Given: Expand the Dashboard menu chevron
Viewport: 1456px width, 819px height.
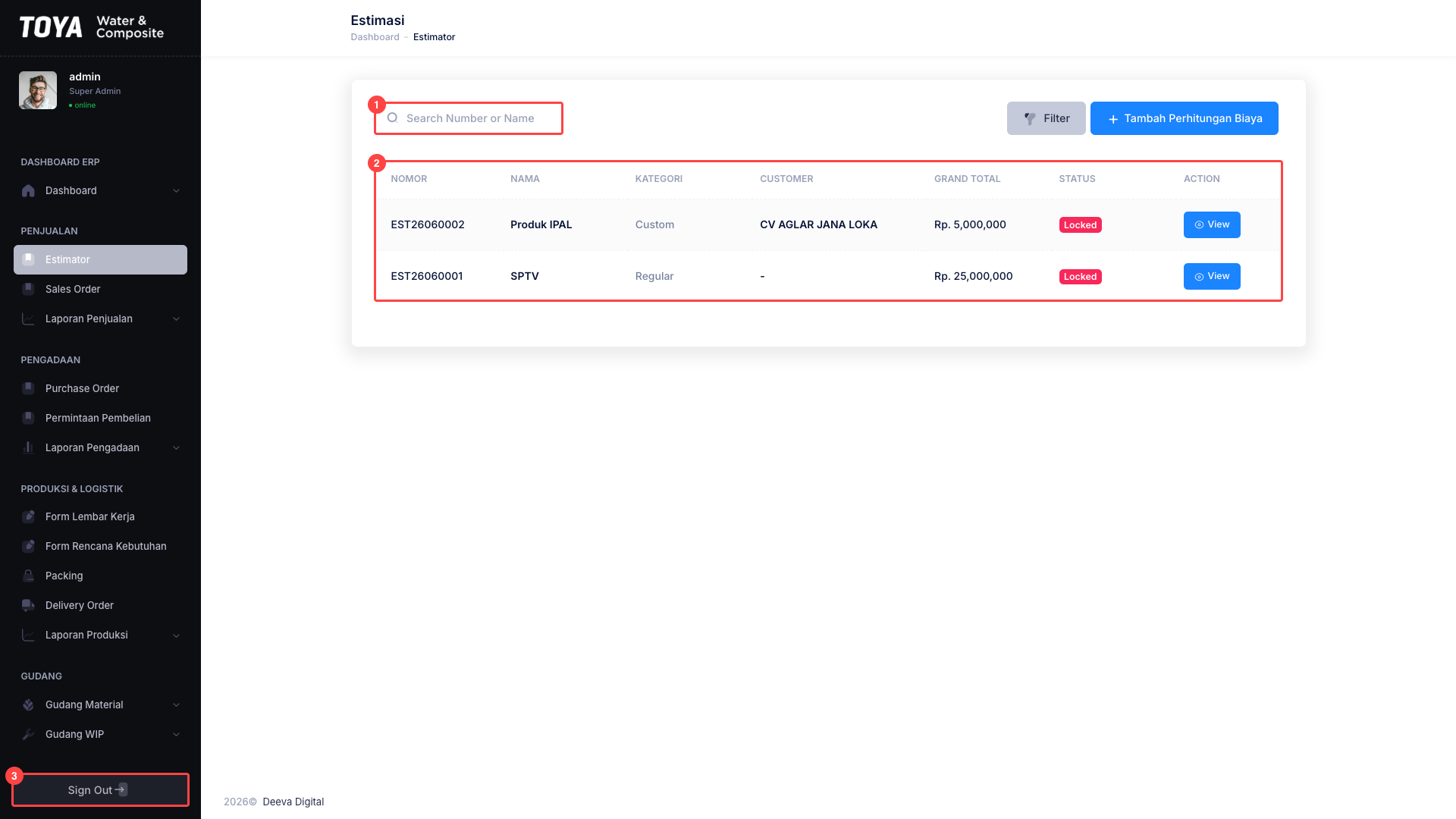Looking at the screenshot, I should [176, 190].
